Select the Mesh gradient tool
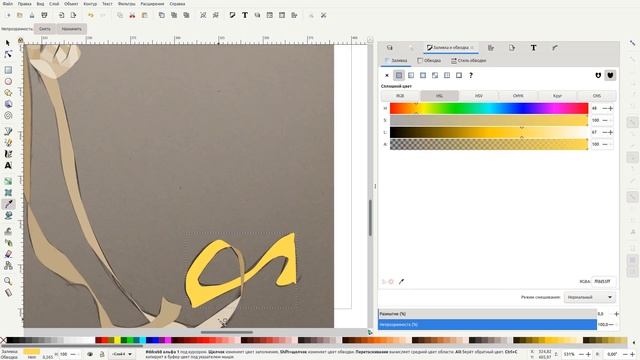 (8, 192)
